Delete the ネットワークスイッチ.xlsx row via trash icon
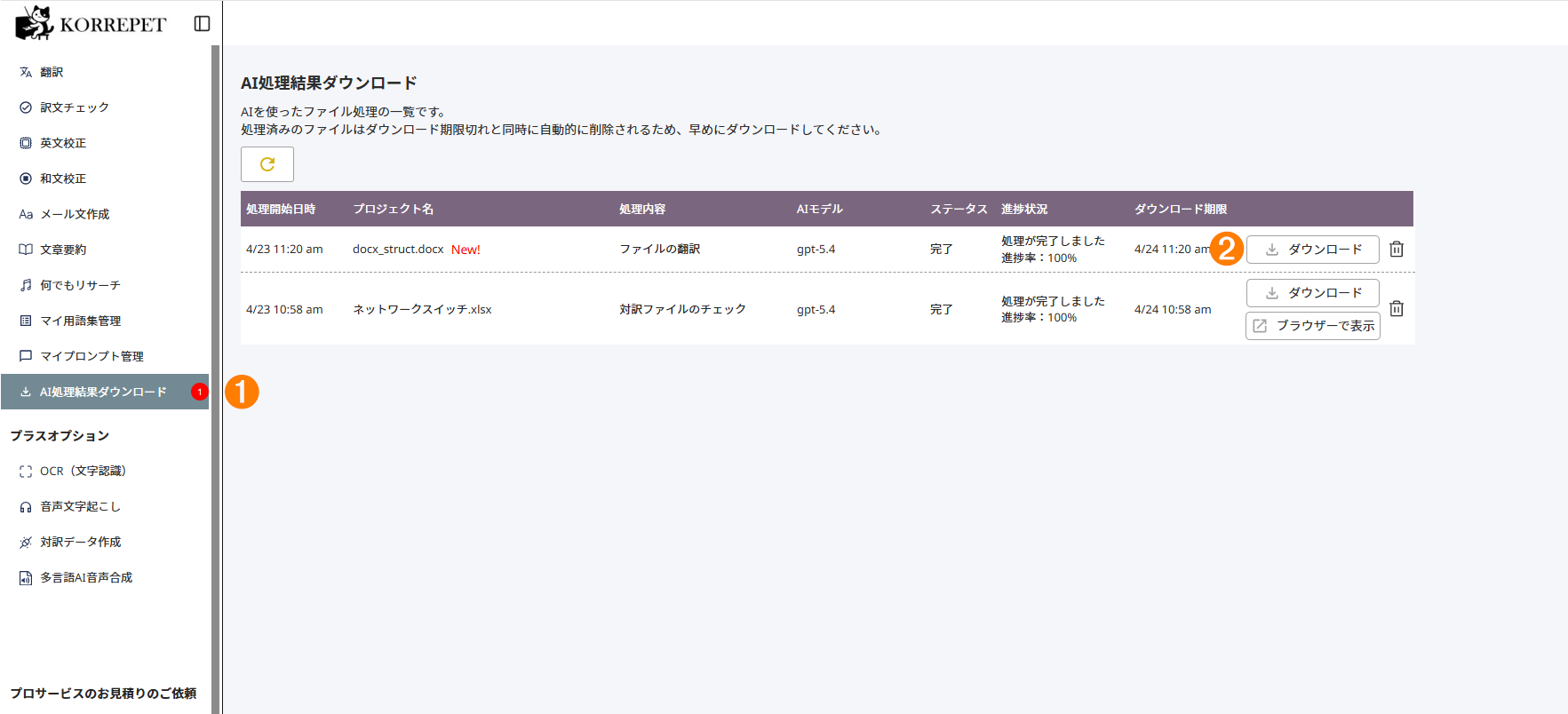The height and width of the screenshot is (714, 1568). 1397,309
